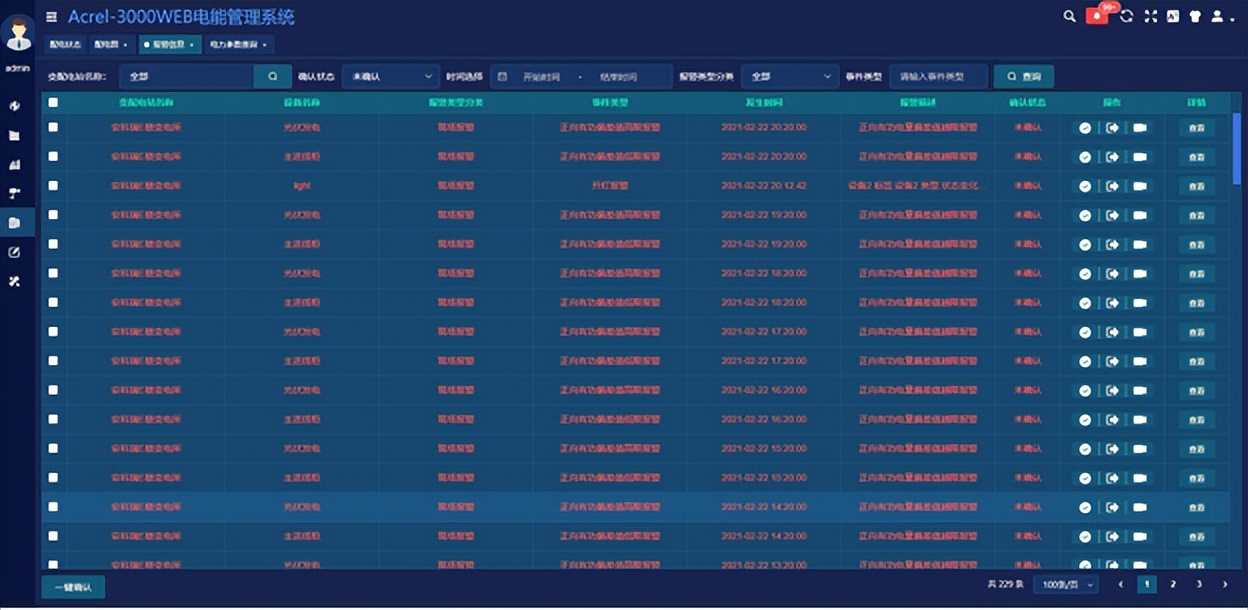This screenshot has height=610, width=1248.
Task: Switch to the 配电状态 tab
Action: click(65, 44)
